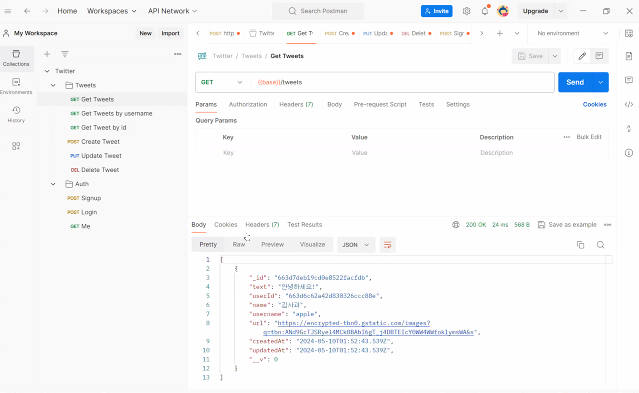This screenshot has width=639, height=393.
Task: Open the hamburger menu icon
Action: point(8,11)
